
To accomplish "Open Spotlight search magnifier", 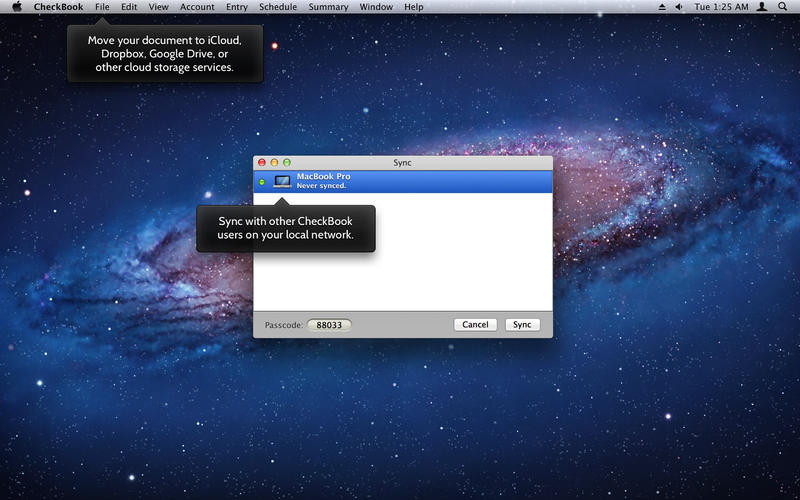I will pyautogui.click(x=783, y=7).
